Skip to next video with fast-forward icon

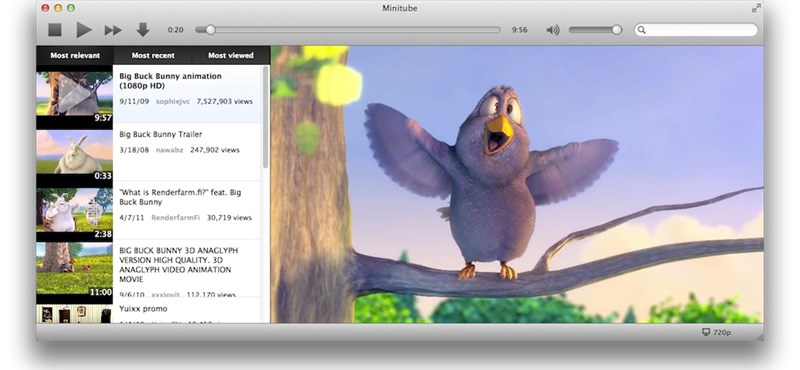(113, 30)
